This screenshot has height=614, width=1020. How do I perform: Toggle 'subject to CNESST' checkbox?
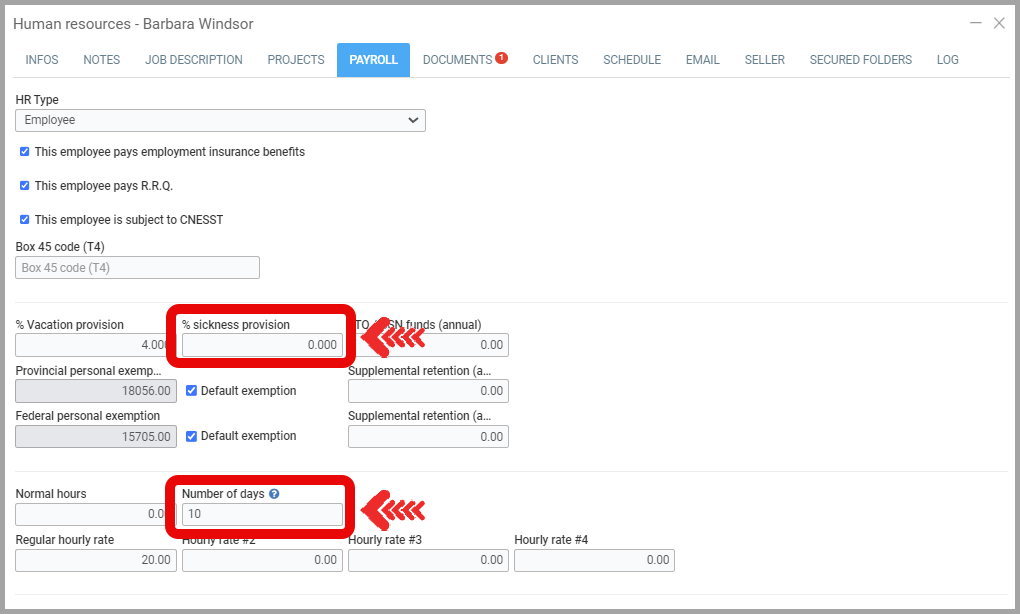[x=25, y=220]
